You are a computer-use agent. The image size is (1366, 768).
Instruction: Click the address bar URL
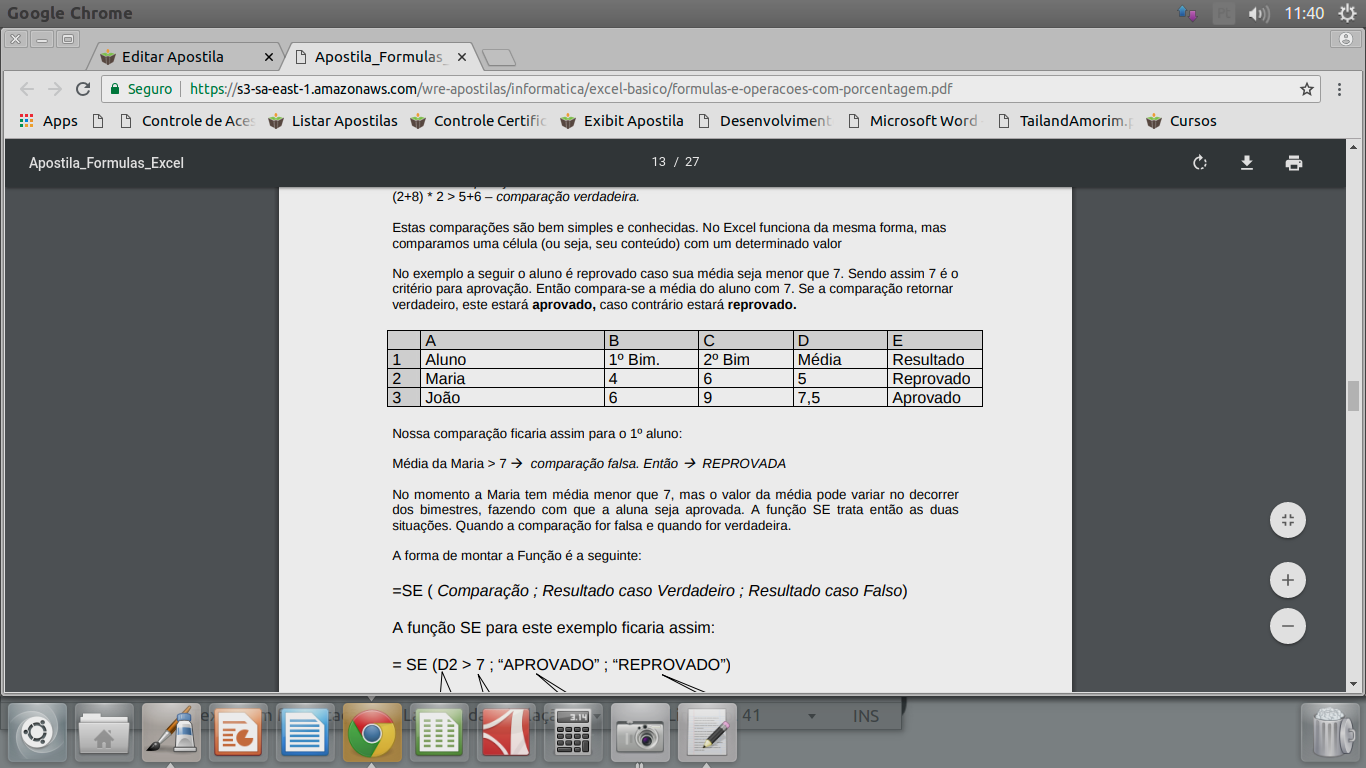[570, 89]
